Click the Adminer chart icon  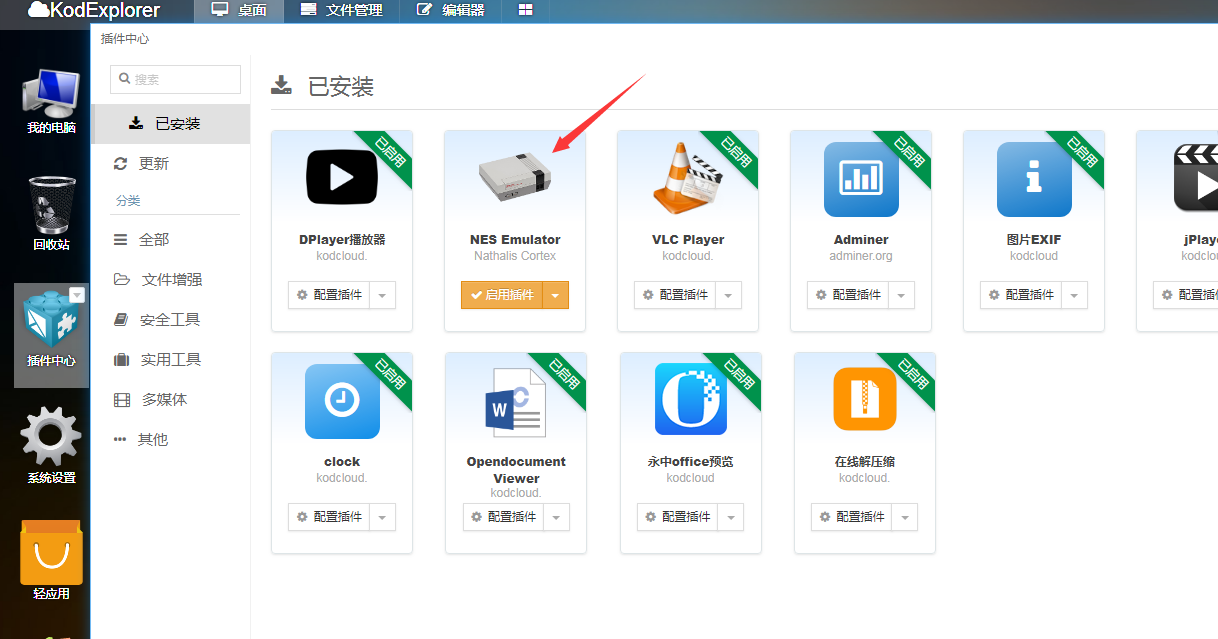pos(860,180)
